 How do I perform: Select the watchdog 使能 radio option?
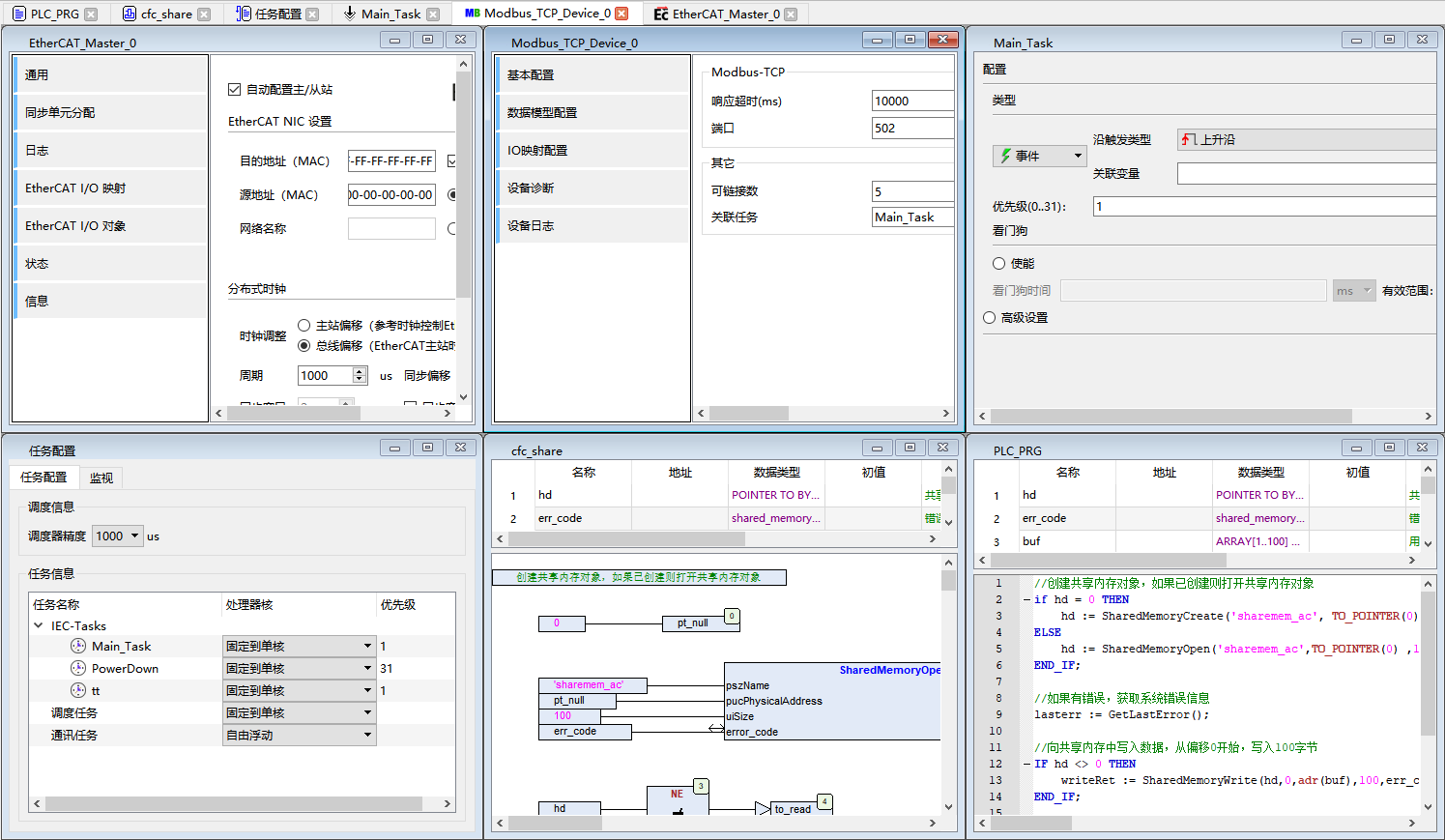999,263
